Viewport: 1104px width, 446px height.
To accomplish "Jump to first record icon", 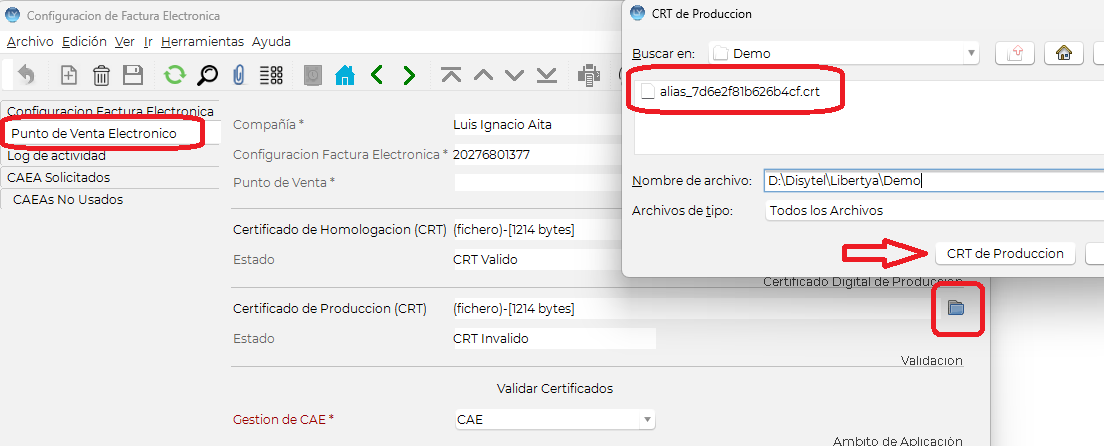I will point(451,75).
